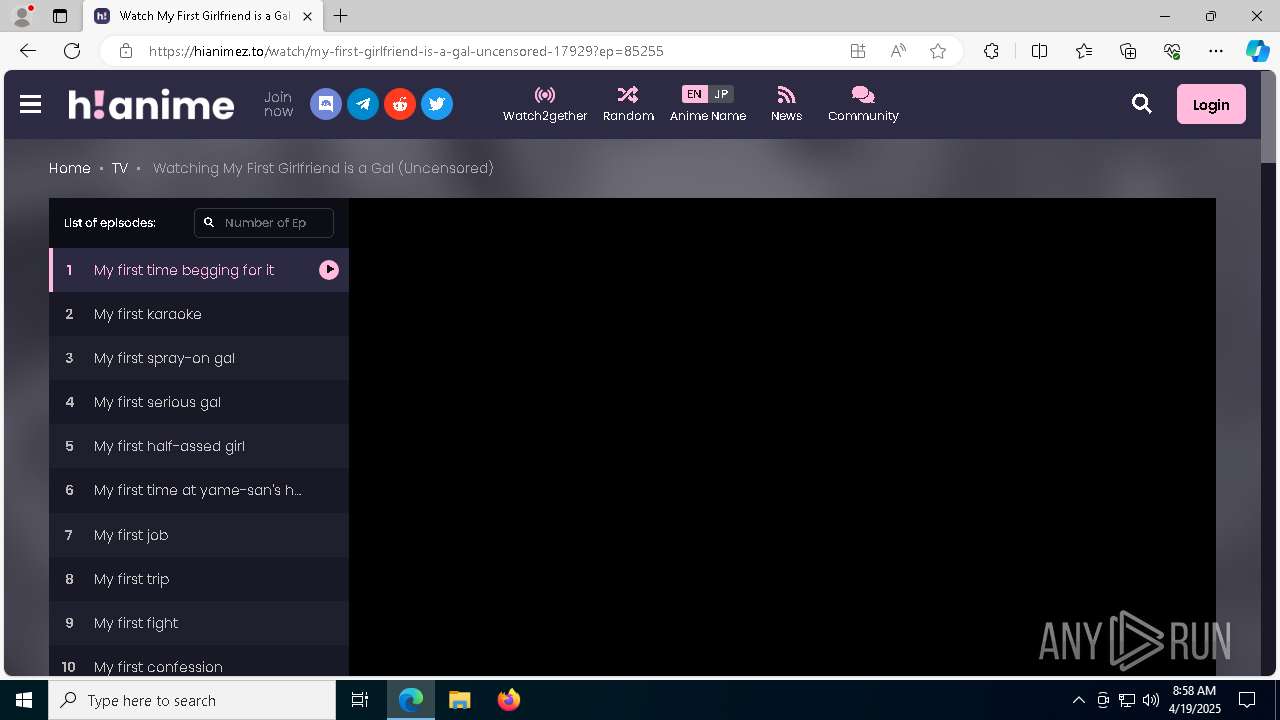Select episode 3 My first spray-on gal
The height and width of the screenshot is (720, 1280).
click(199, 358)
